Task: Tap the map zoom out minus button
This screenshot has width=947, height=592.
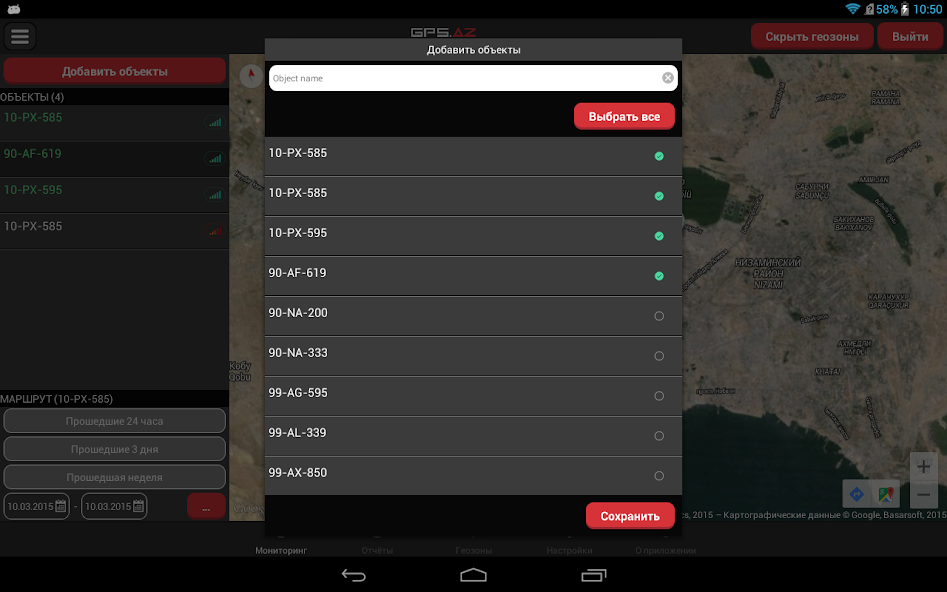Action: [923, 495]
